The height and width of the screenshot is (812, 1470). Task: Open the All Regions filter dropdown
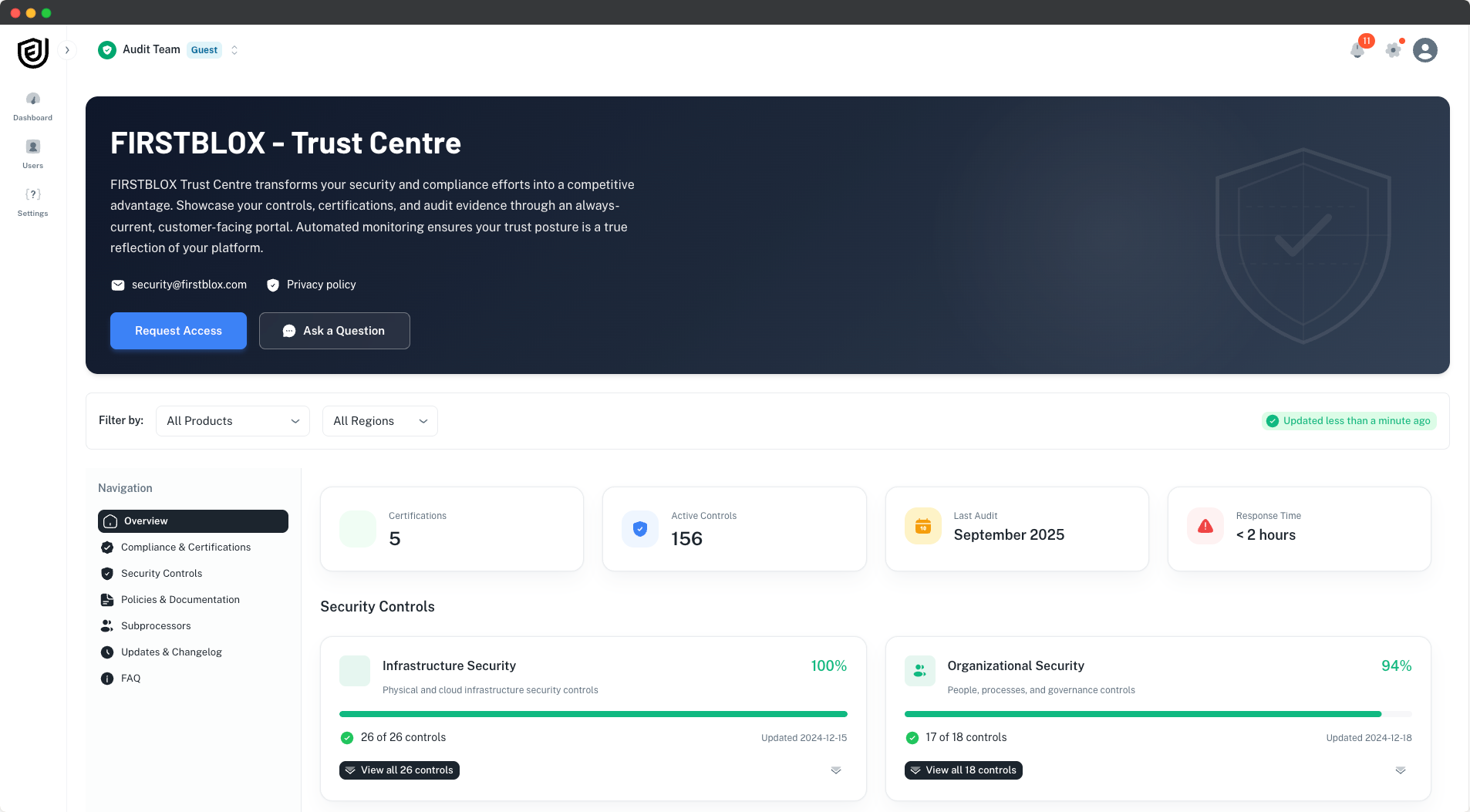[x=379, y=420]
